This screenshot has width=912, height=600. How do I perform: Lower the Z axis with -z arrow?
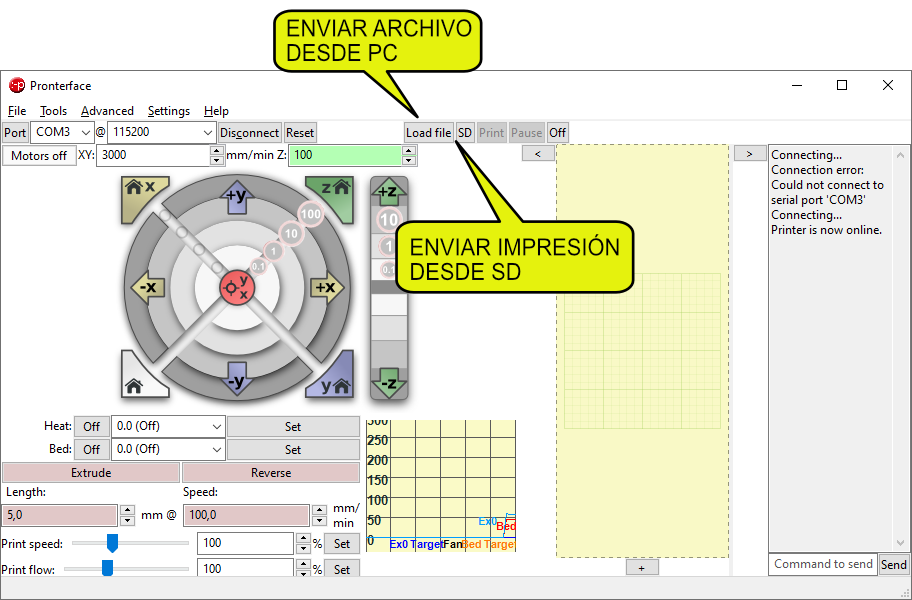[389, 382]
